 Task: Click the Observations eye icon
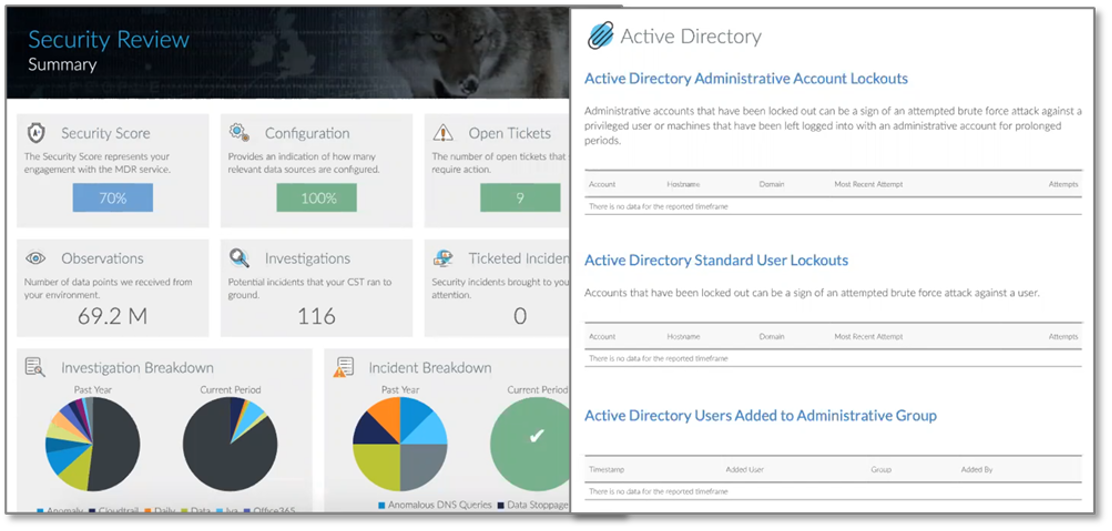pyautogui.click(x=35, y=258)
